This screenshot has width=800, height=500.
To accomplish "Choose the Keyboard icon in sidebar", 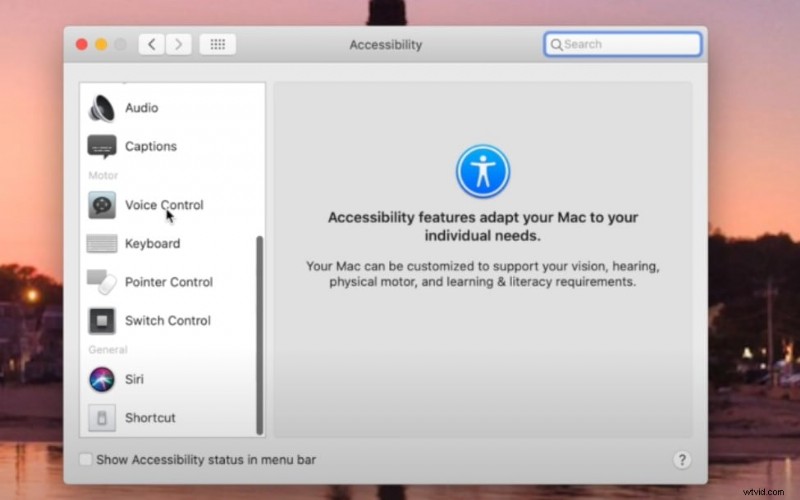I will (x=102, y=243).
